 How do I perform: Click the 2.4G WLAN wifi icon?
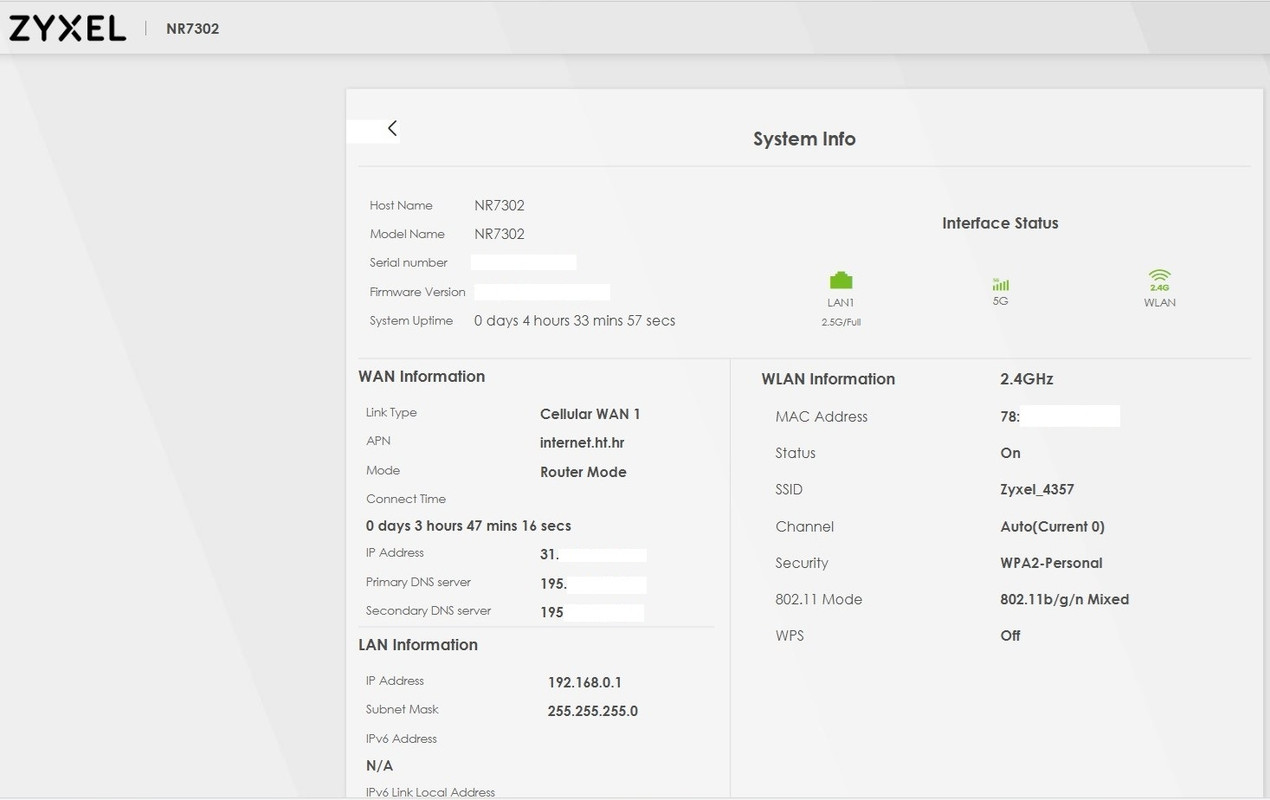1159,280
